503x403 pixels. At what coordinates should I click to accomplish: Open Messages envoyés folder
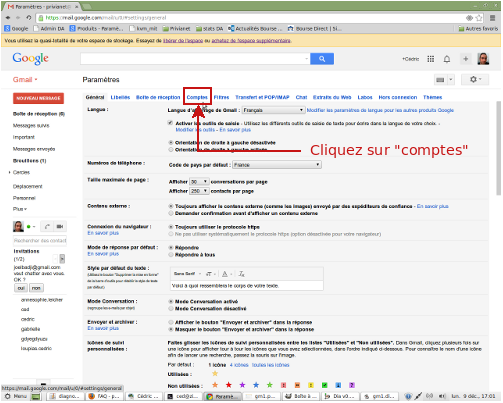[x=34, y=149]
